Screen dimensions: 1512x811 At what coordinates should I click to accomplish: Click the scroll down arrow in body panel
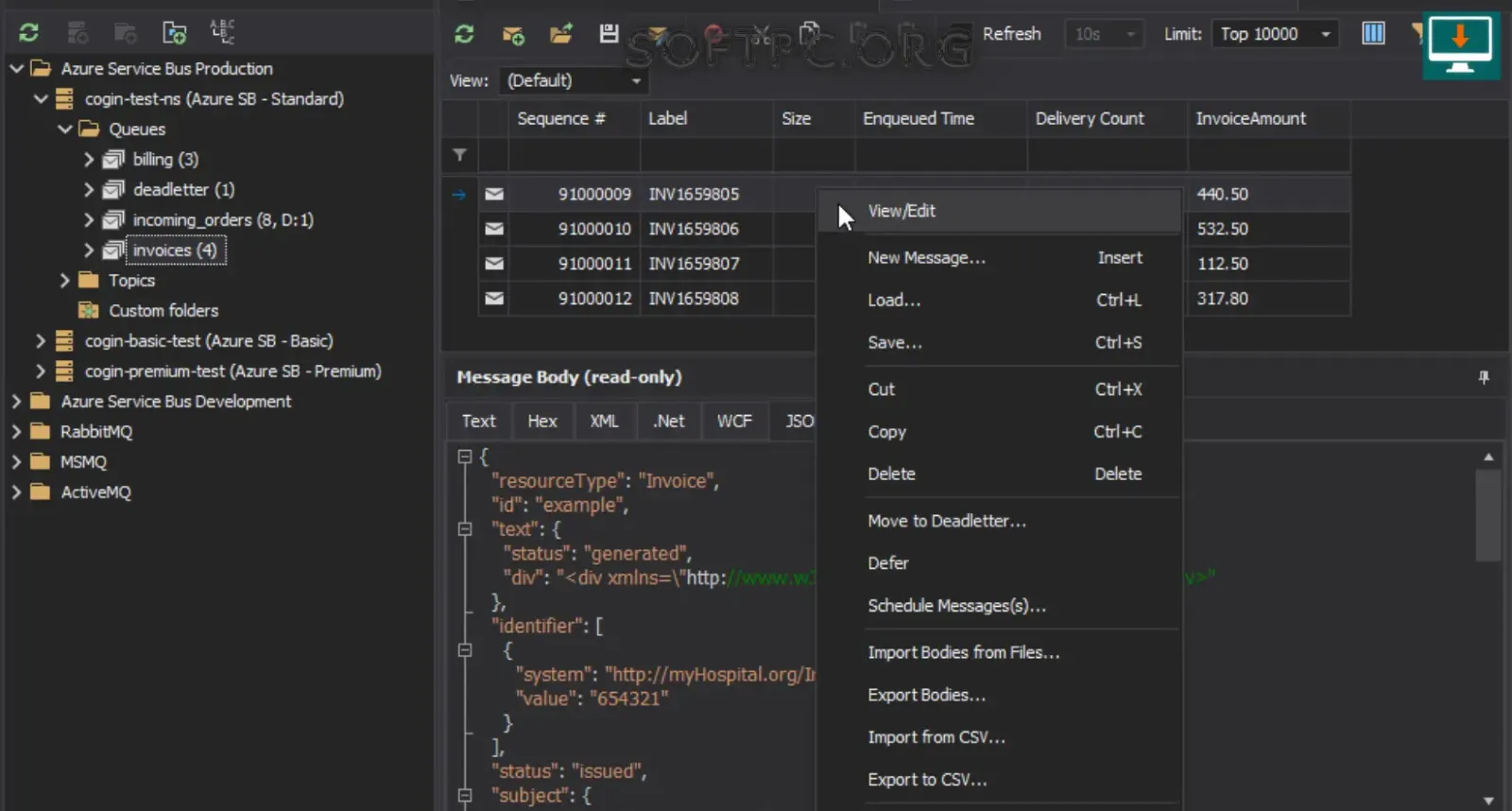1488,801
